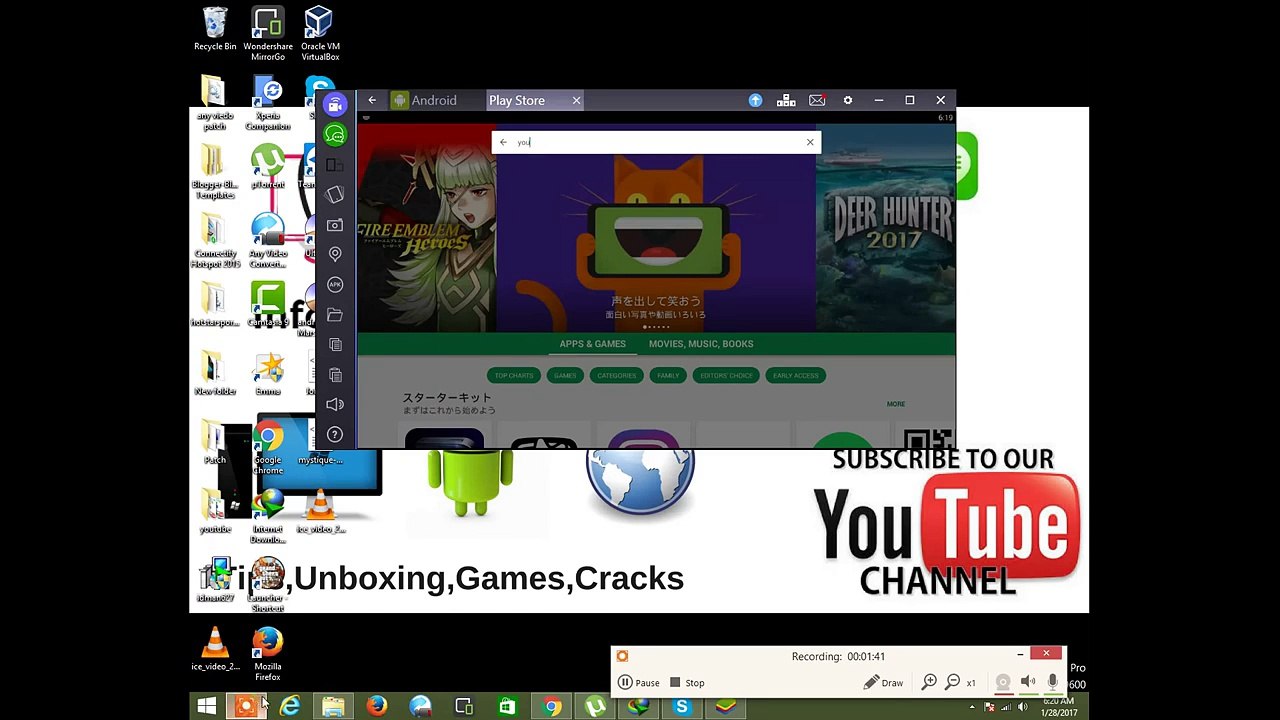
Task: Pause the screen recording
Action: pyautogui.click(x=639, y=683)
